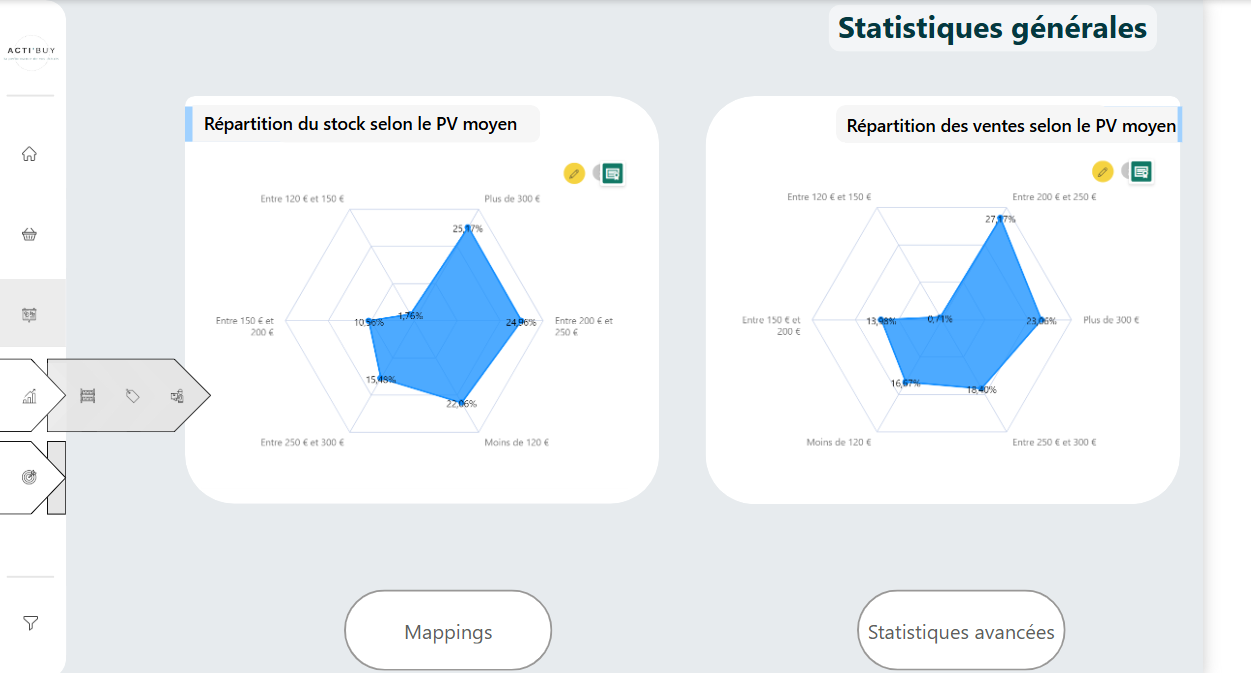Select the shelf stock icon in flyout
Viewport: 1251px width, 673px height.
pyautogui.click(x=87, y=396)
